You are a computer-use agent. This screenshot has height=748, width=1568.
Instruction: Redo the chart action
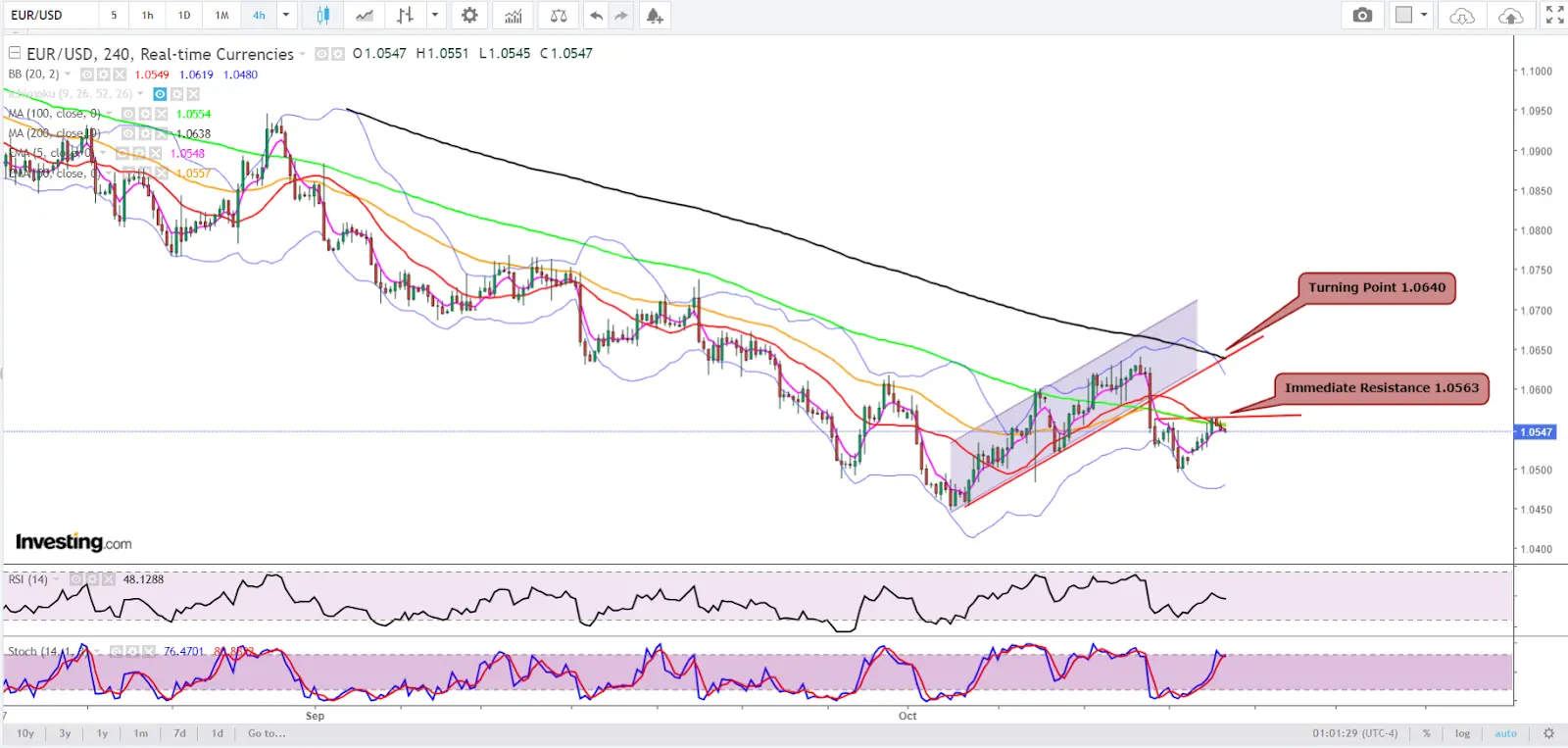point(621,16)
